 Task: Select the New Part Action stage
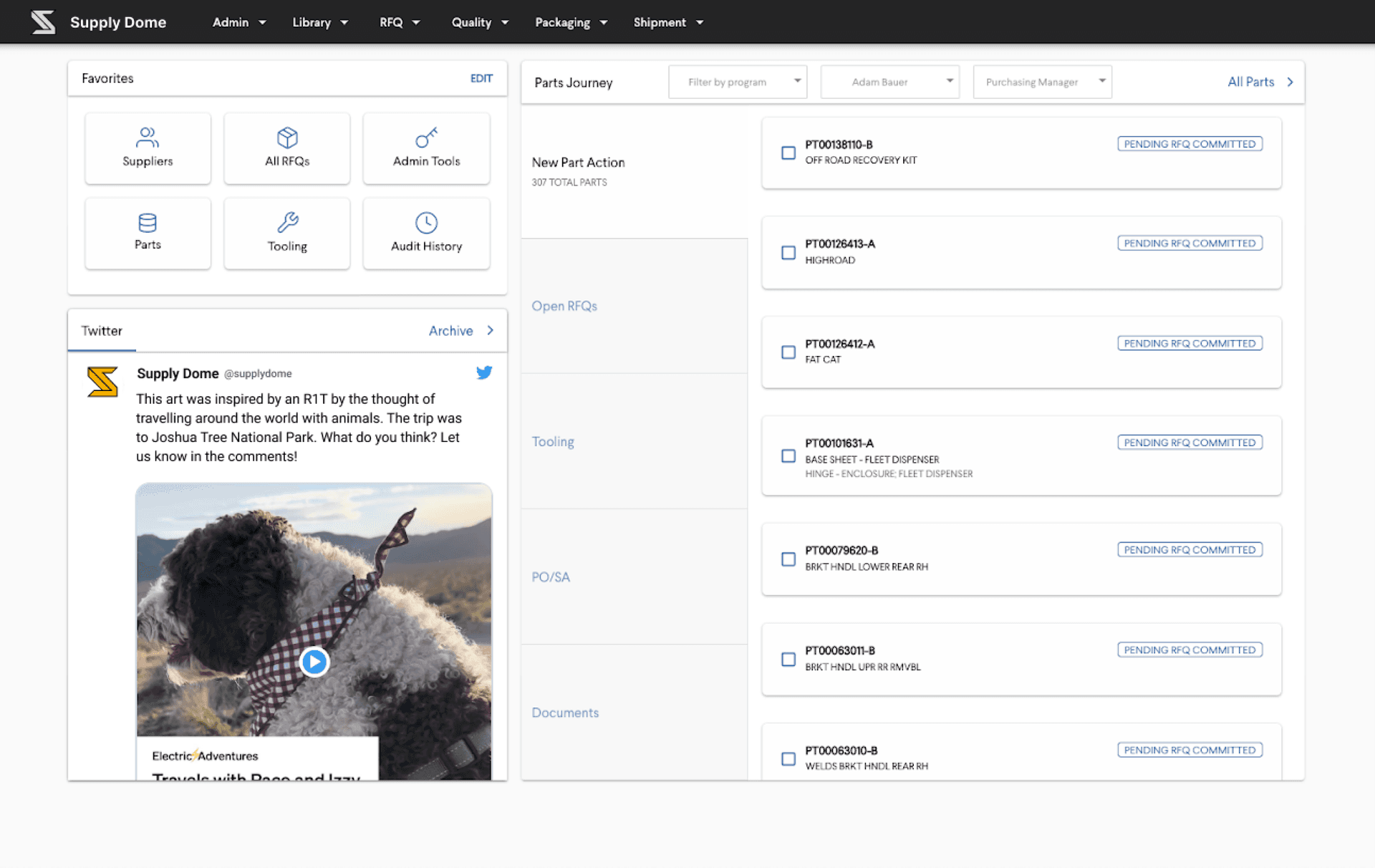635,171
